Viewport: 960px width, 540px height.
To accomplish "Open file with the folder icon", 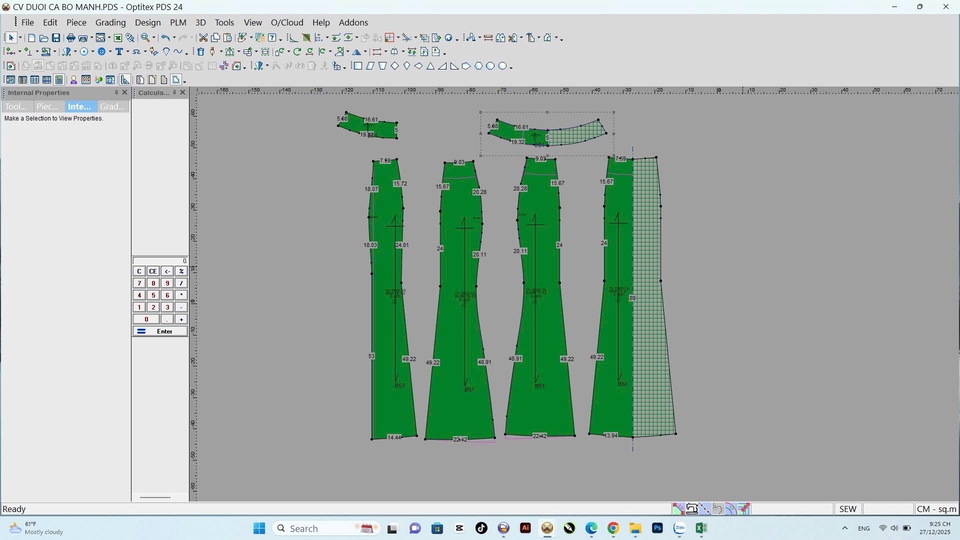I will click(43, 38).
